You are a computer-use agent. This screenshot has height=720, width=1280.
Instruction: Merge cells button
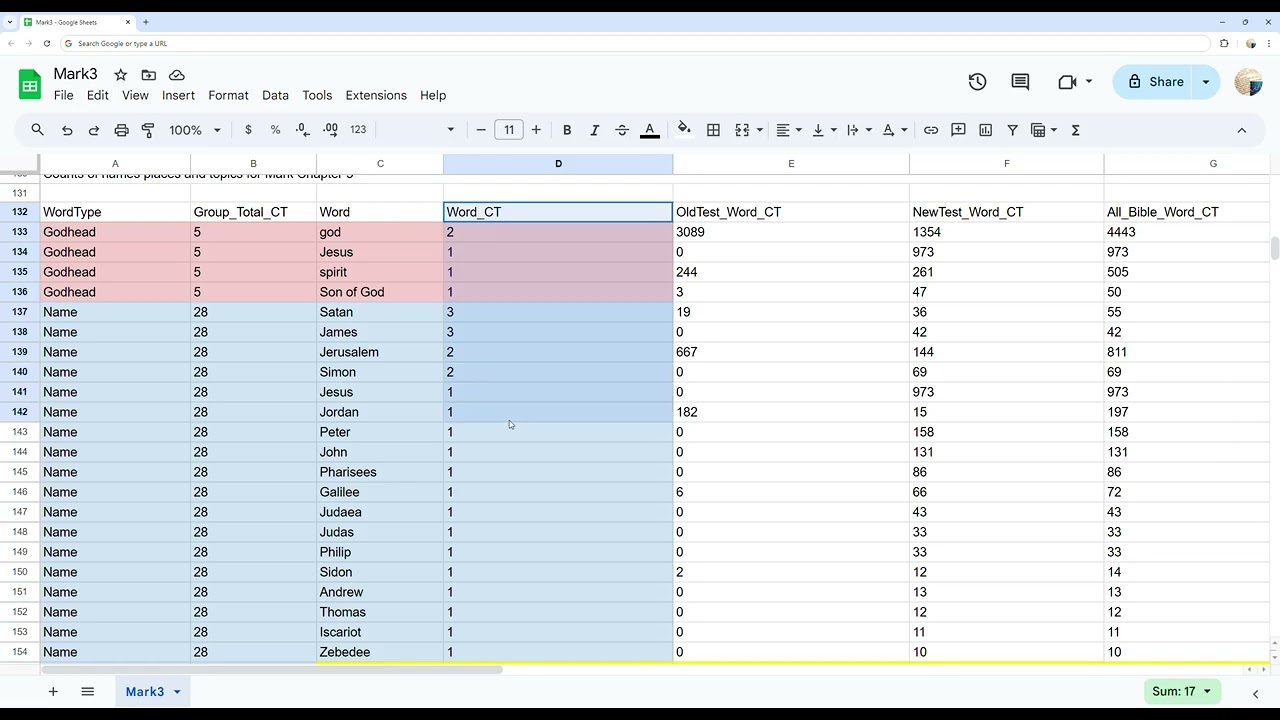click(742, 130)
